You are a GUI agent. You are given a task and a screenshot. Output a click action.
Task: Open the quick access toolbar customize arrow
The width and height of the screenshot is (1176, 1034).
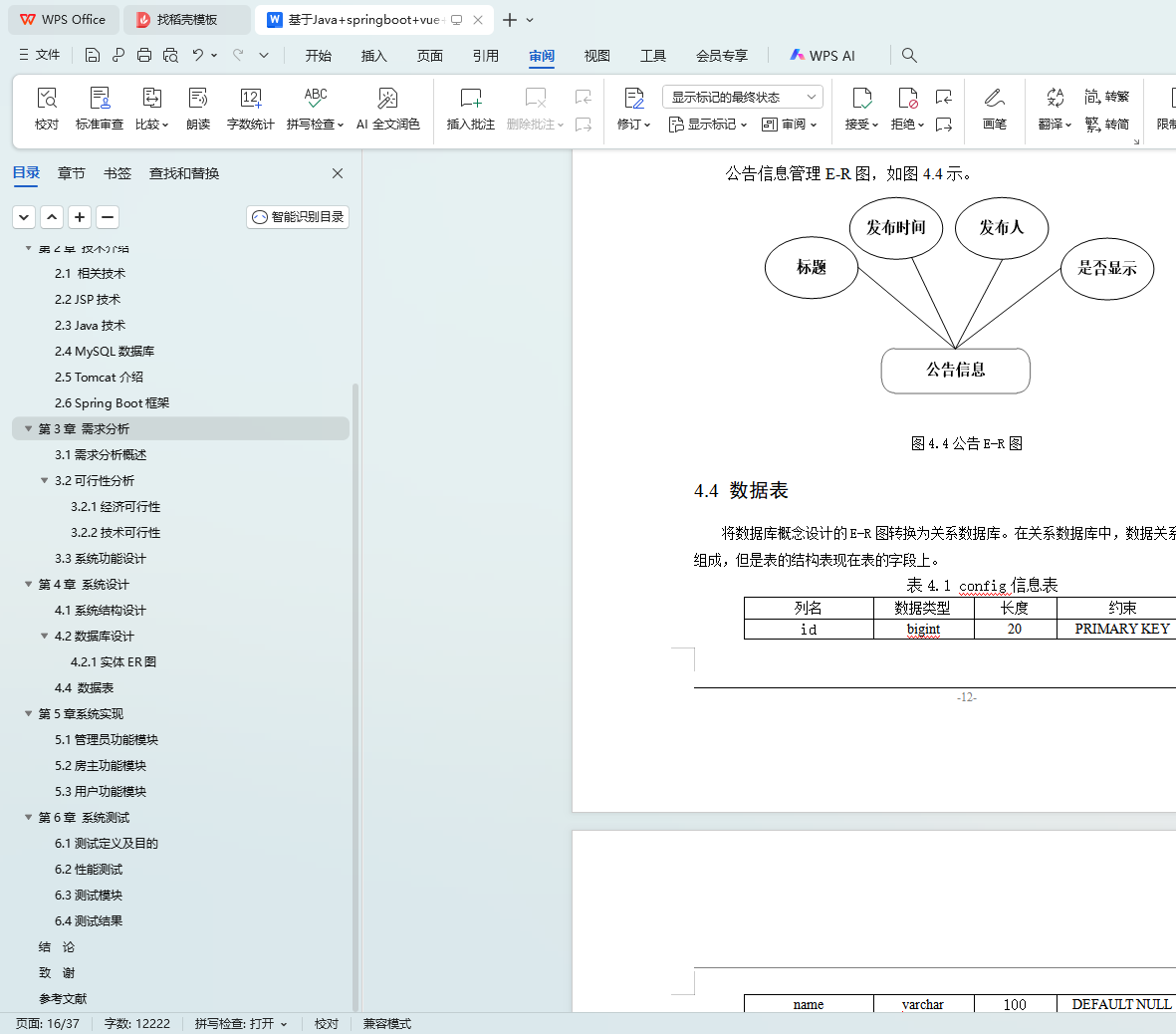pyautogui.click(x=264, y=55)
